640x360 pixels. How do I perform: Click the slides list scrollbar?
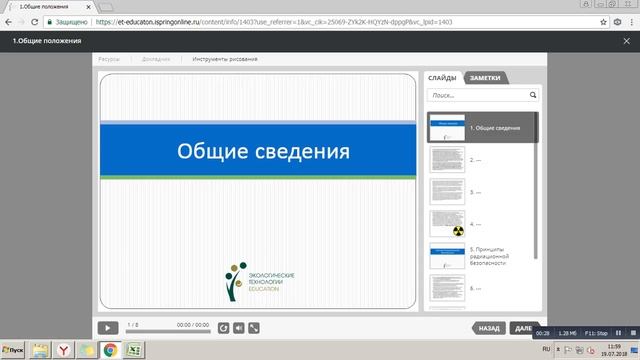coord(536,186)
